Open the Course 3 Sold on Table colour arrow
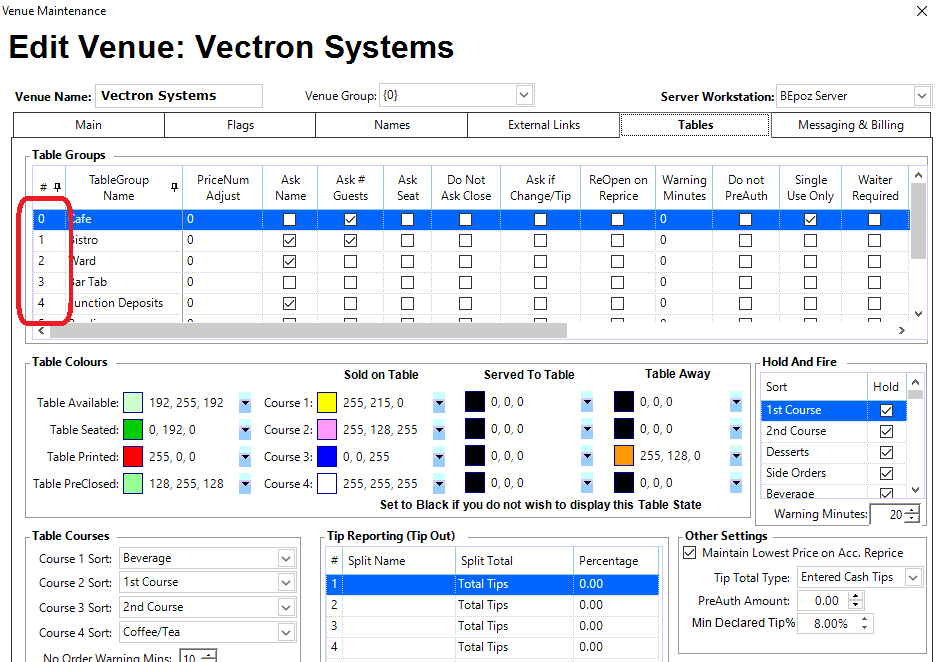This screenshot has height=662, width=936. click(439, 457)
